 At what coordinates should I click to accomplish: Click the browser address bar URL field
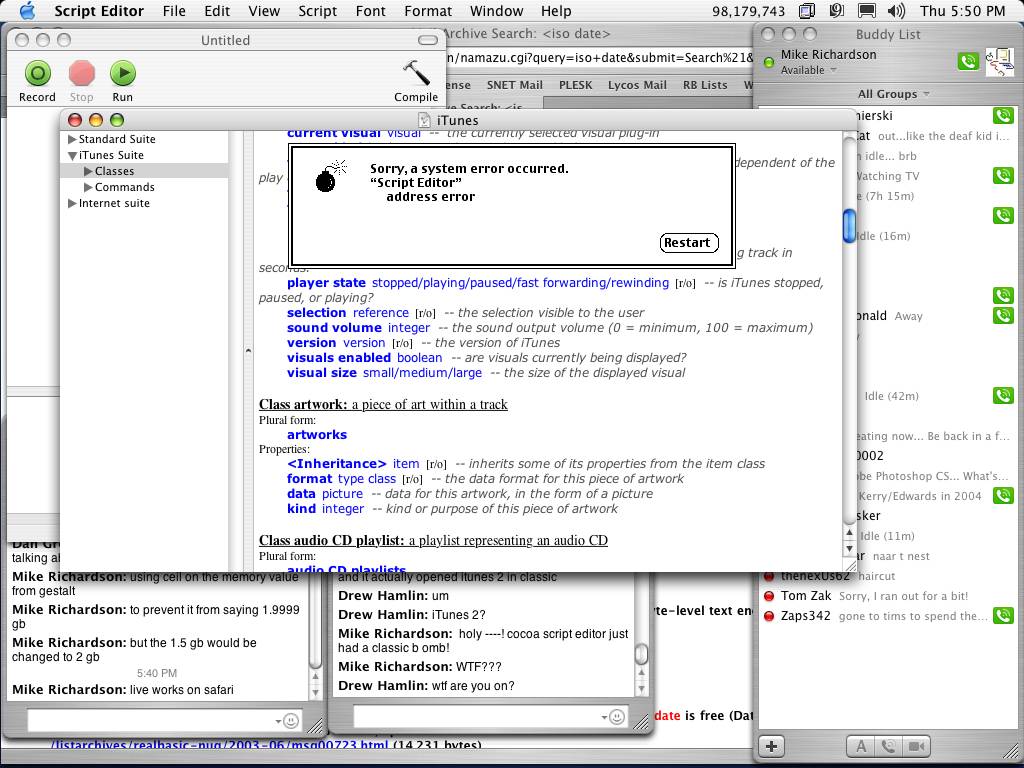coord(600,57)
